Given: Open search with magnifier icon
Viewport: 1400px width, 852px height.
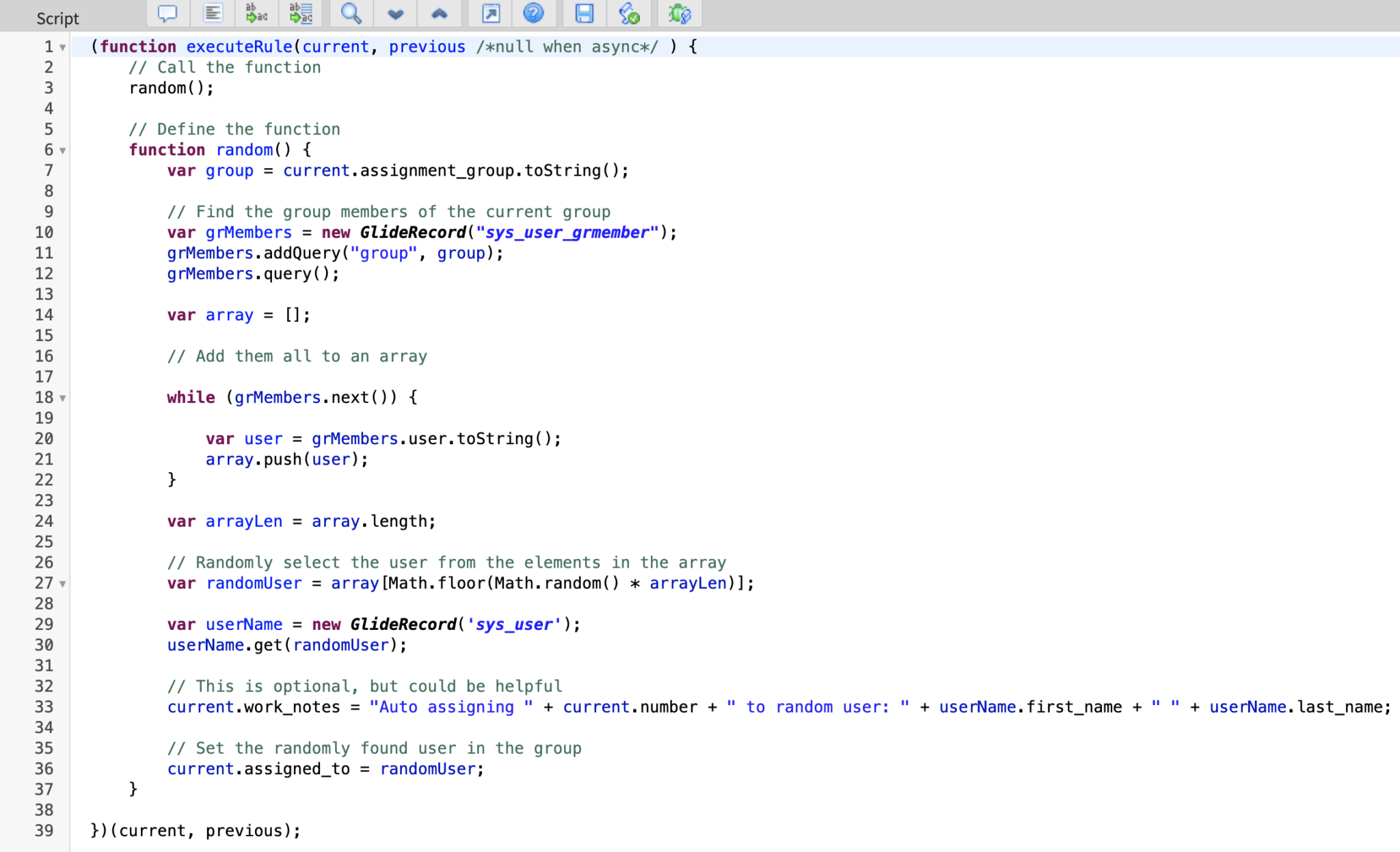Looking at the screenshot, I should pos(351,14).
